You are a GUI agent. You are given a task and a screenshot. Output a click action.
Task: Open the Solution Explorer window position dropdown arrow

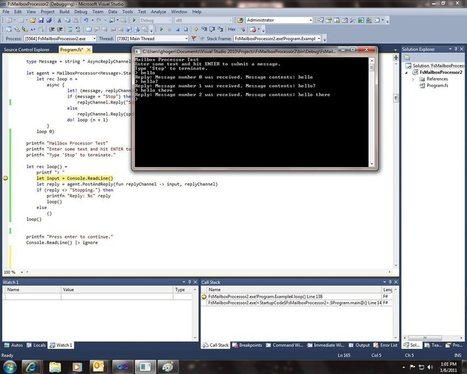tap(450, 49)
